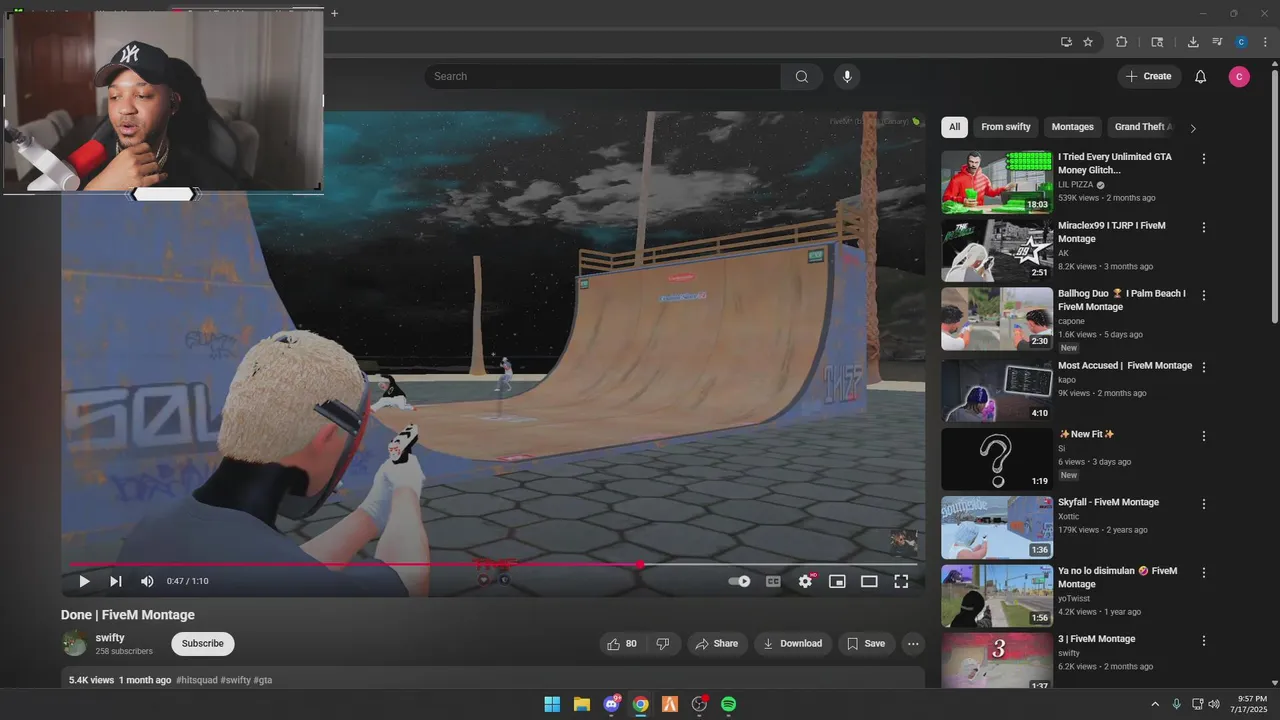Viewport: 1280px width, 720px height.
Task: Open Chrome media controls icon
Action: 1217,42
